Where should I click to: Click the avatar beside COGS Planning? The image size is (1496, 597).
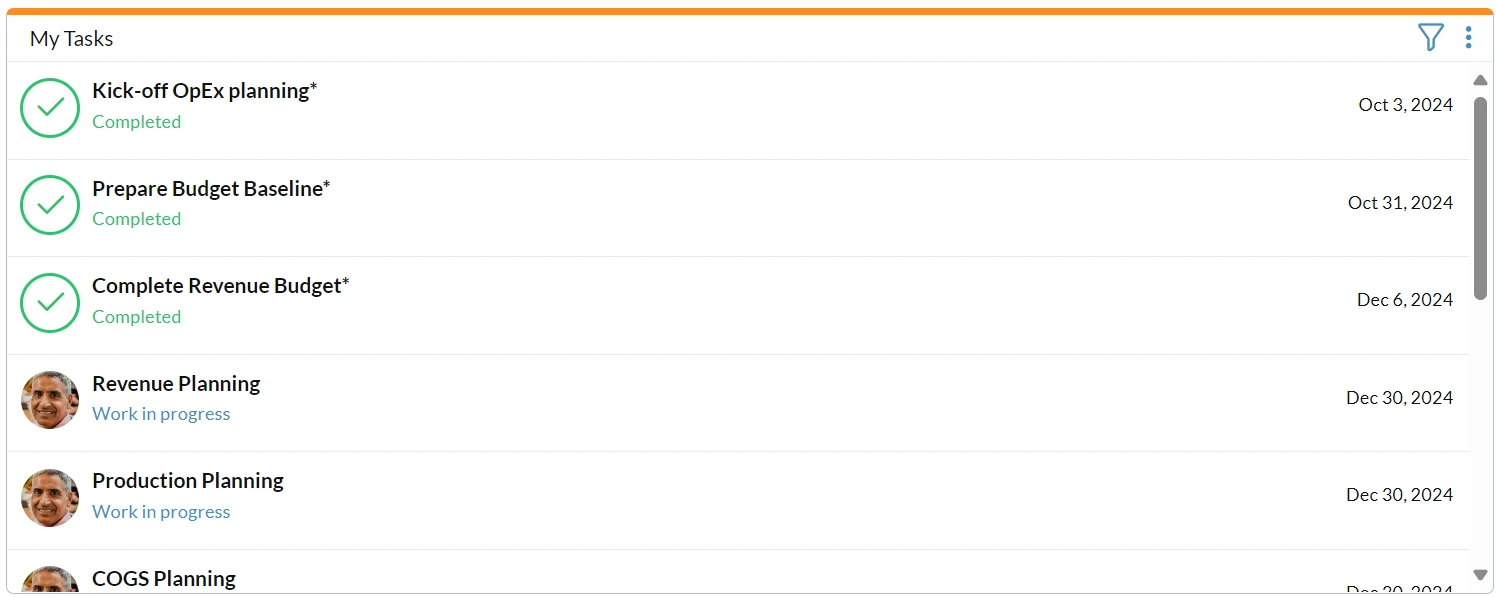50,580
